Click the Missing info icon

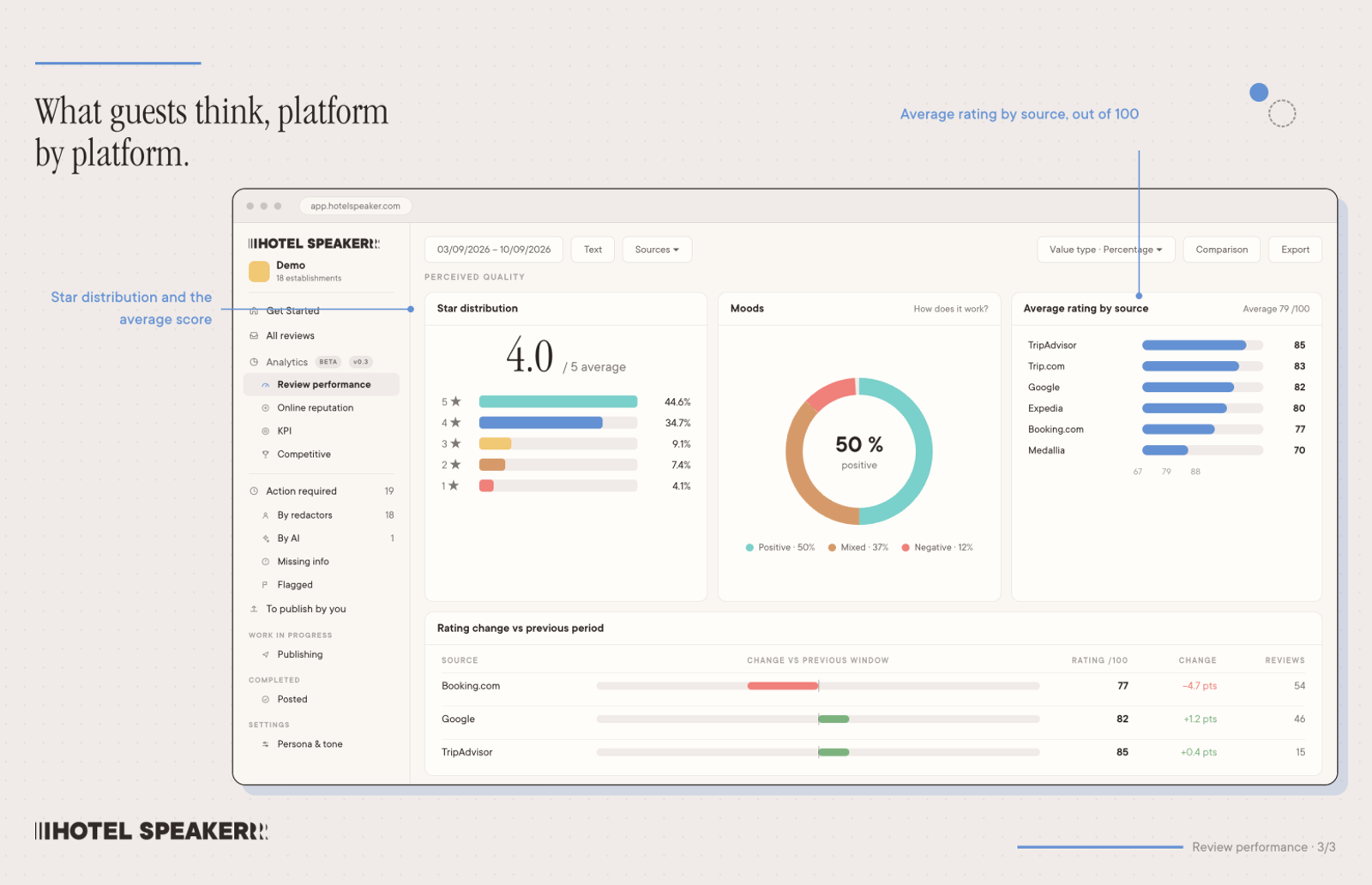[266, 562]
